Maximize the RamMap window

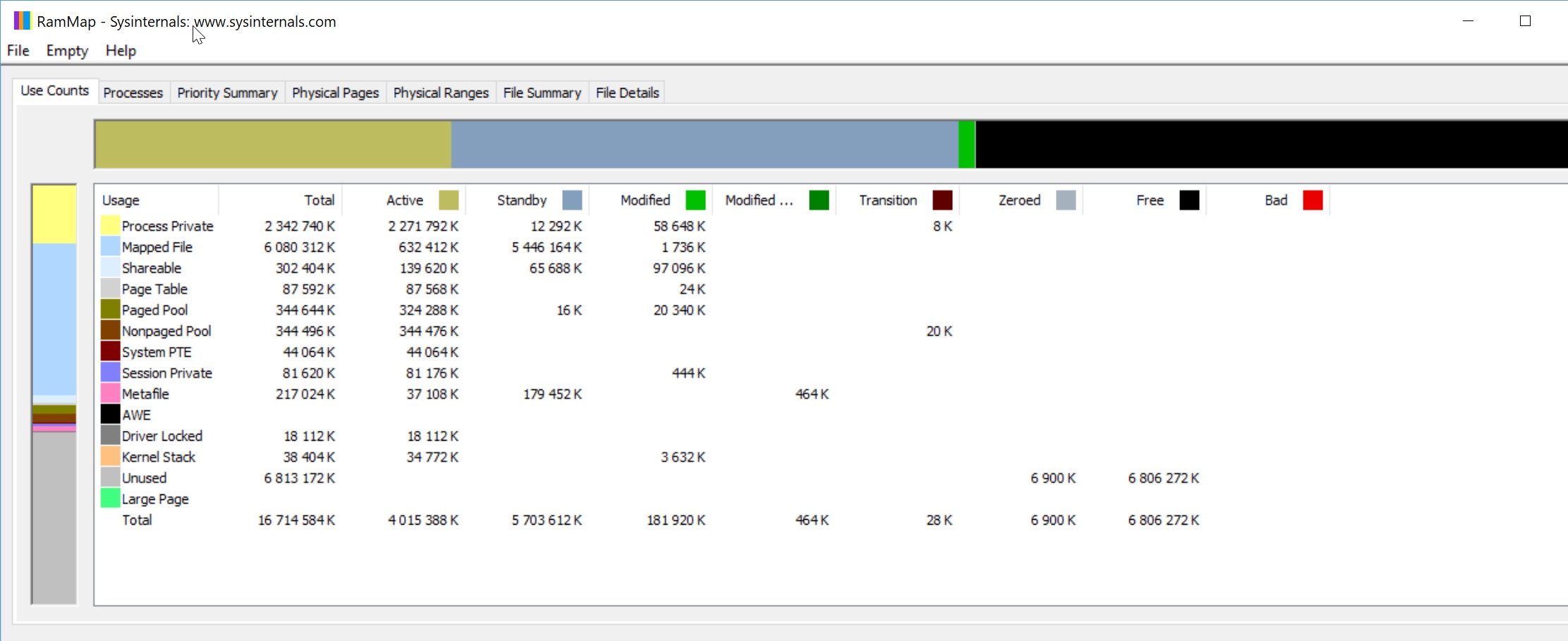coord(1525,21)
